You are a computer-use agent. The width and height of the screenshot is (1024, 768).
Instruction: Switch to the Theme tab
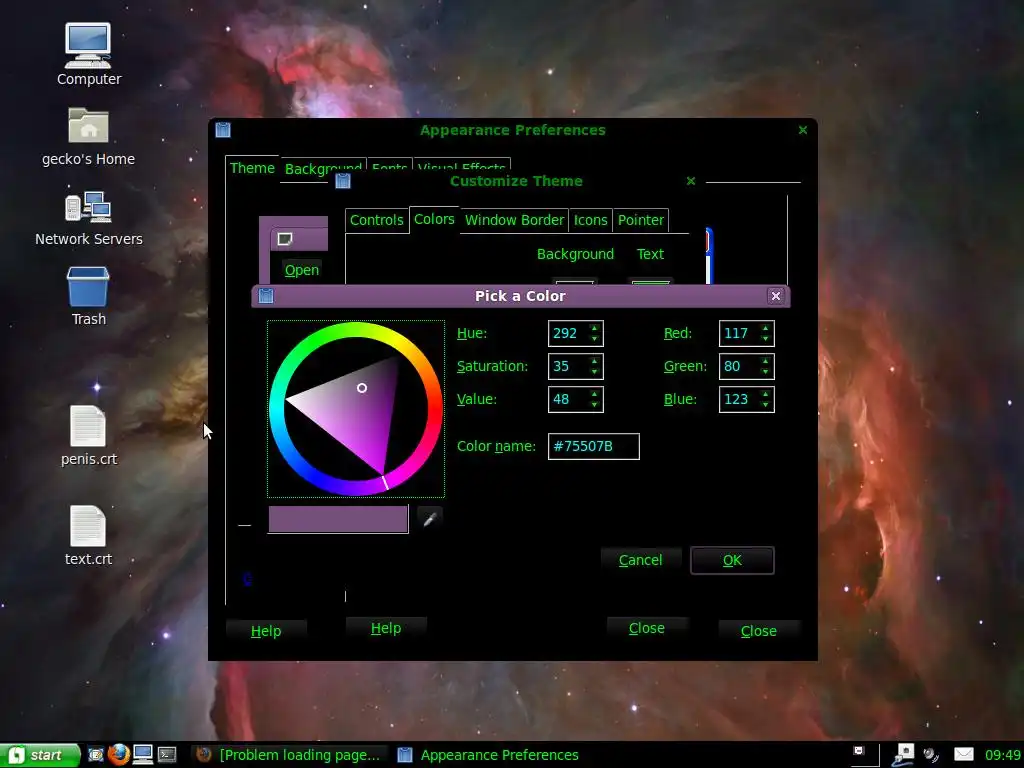[x=252, y=168]
